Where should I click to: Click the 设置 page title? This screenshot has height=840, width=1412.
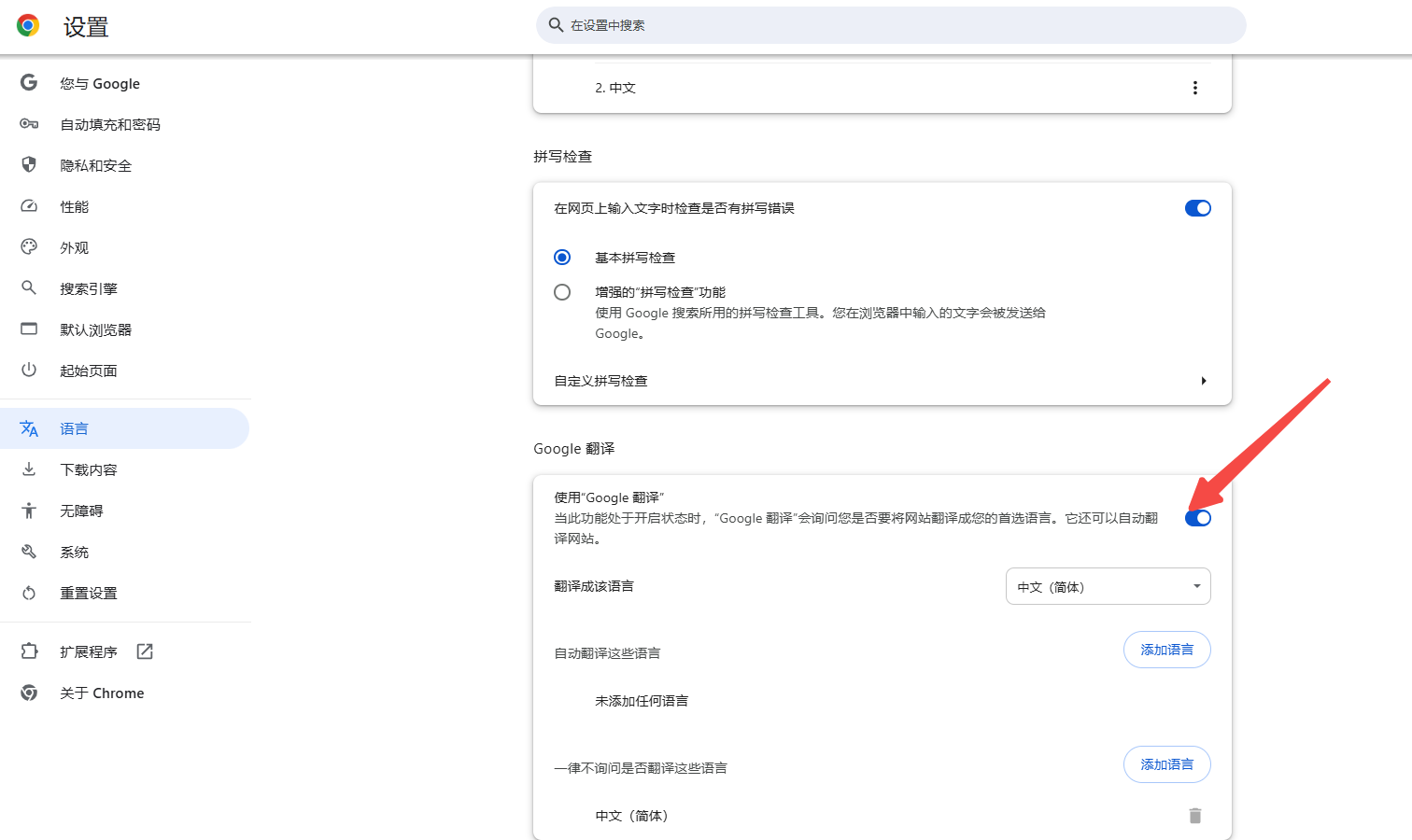tap(86, 27)
